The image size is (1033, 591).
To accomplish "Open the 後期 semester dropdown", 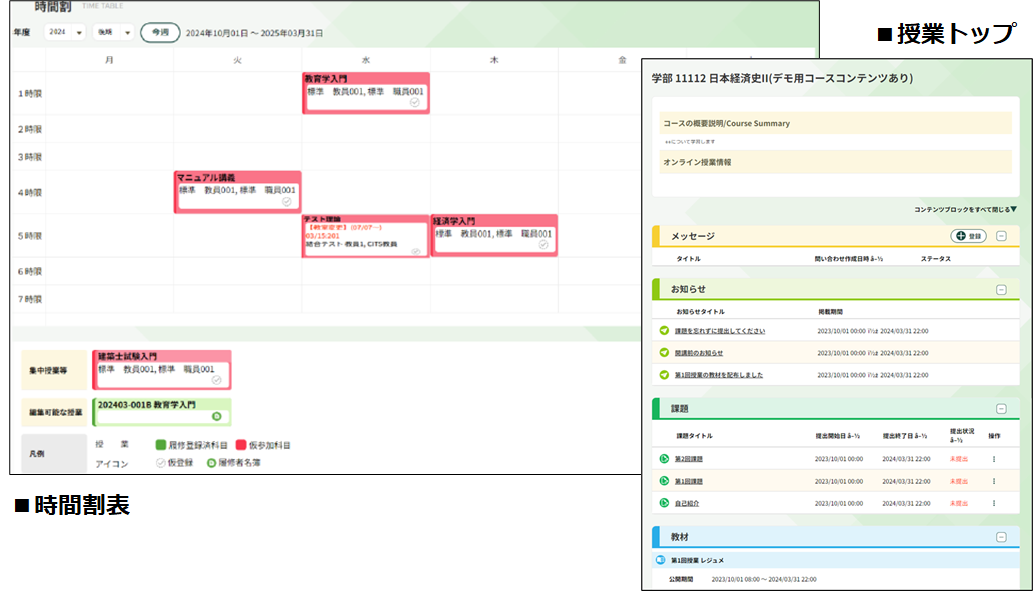I will 113,33.
